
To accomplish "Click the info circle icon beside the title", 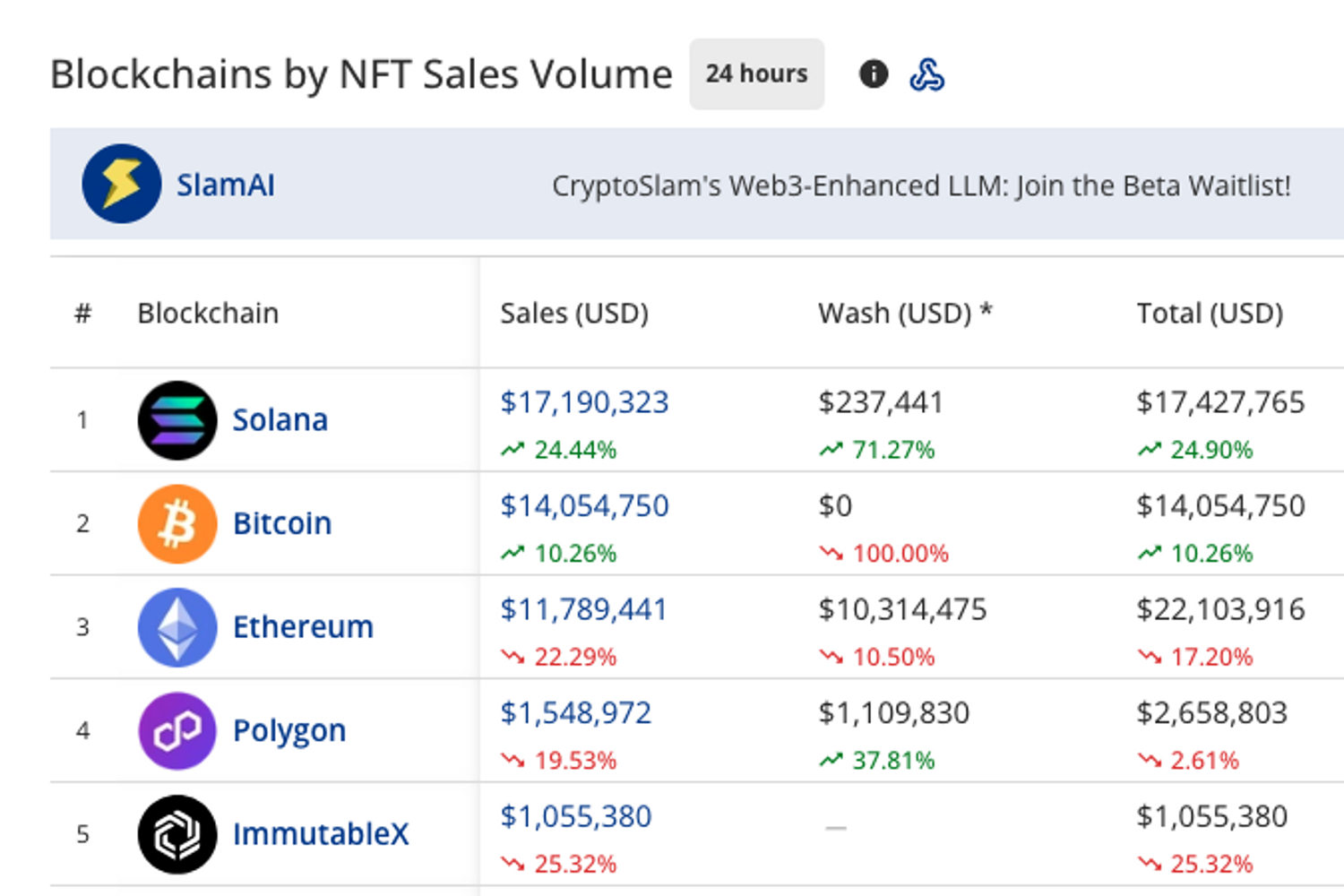I will (873, 73).
